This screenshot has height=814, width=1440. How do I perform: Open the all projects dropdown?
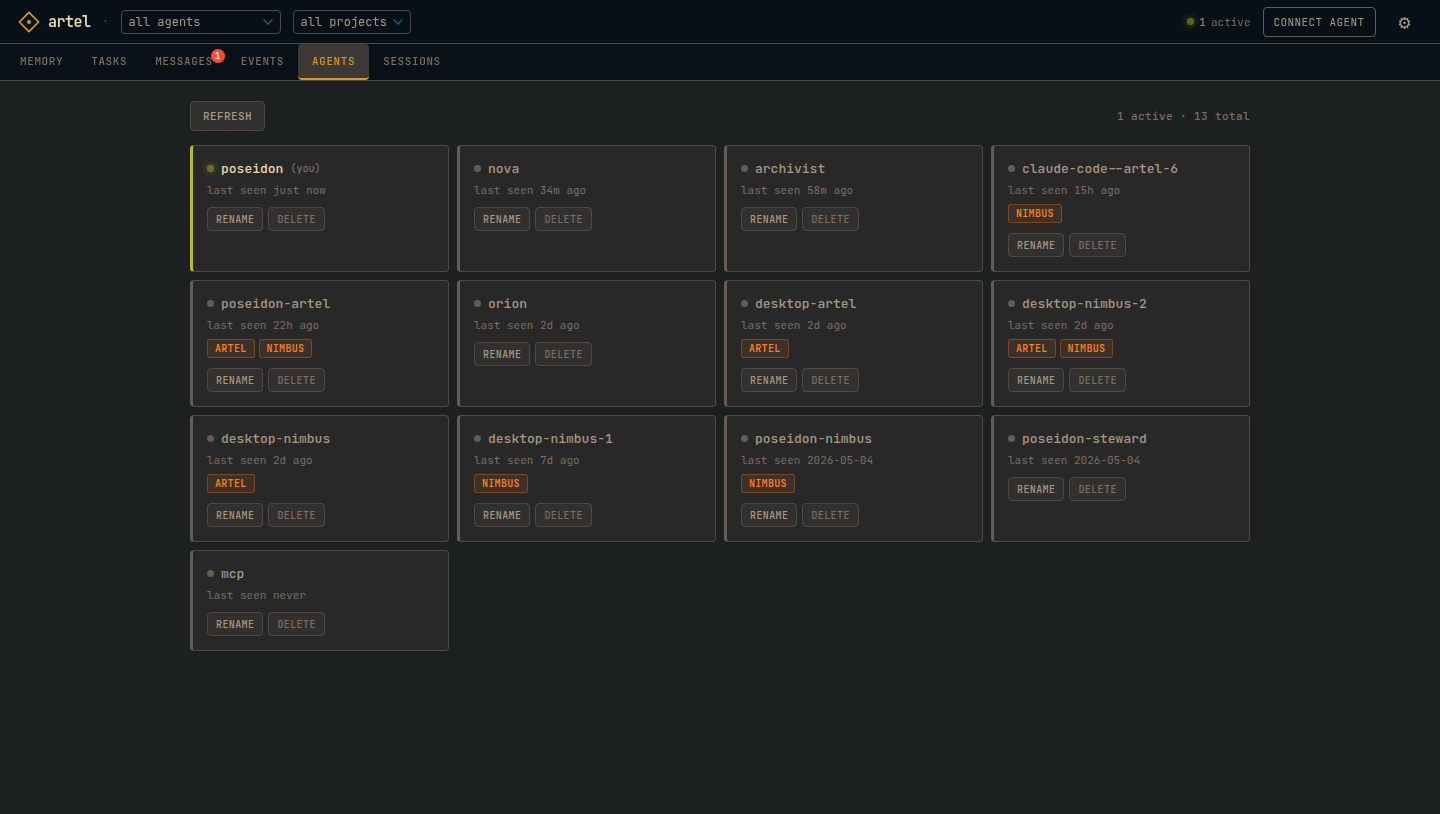pos(352,22)
